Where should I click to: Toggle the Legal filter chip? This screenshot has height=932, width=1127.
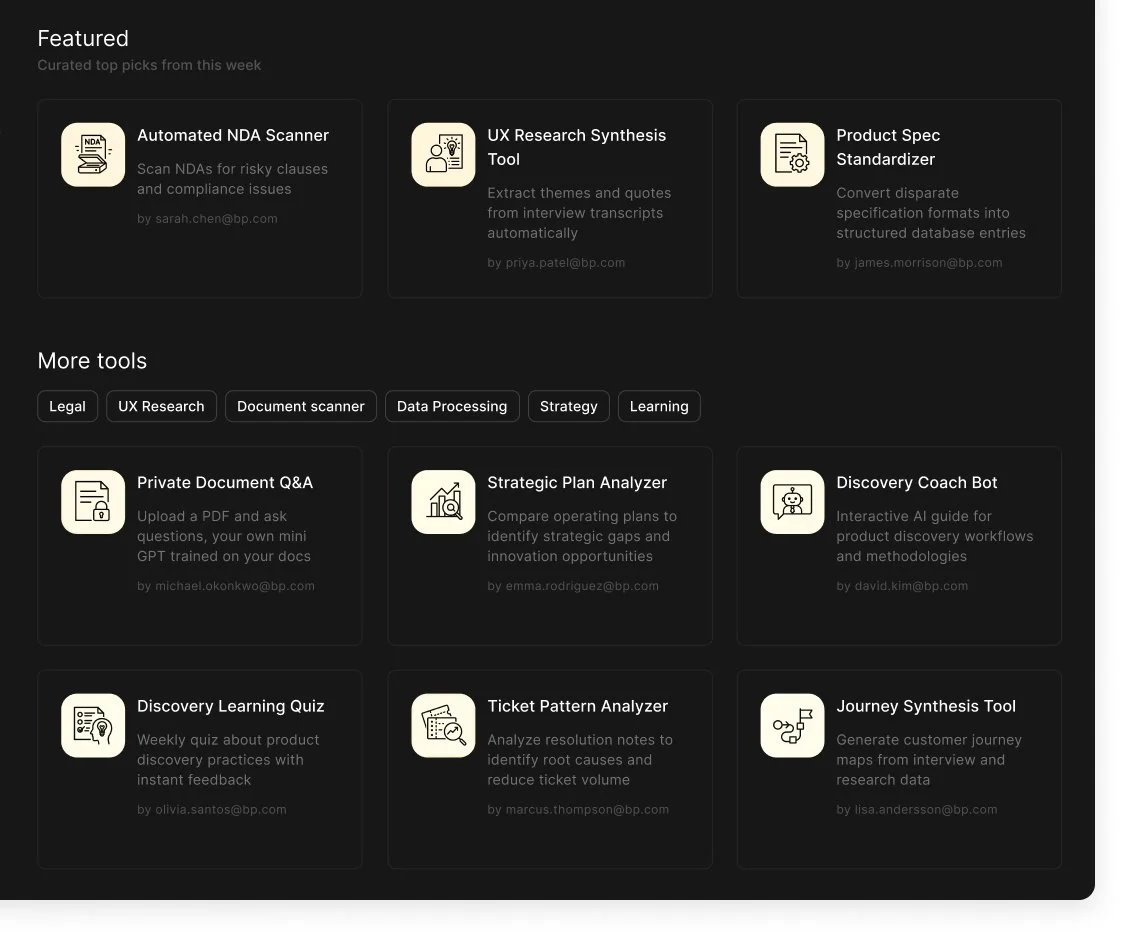[67, 406]
